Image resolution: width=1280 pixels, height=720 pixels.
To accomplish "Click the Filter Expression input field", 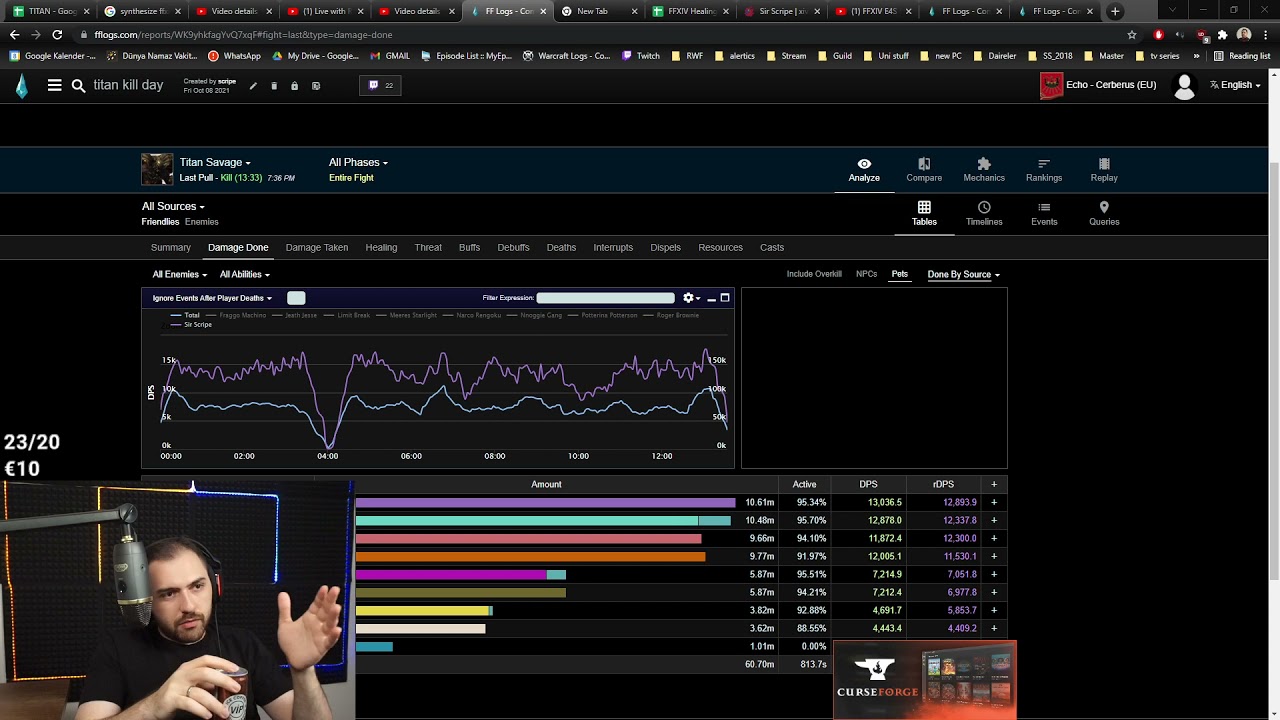I will point(606,298).
